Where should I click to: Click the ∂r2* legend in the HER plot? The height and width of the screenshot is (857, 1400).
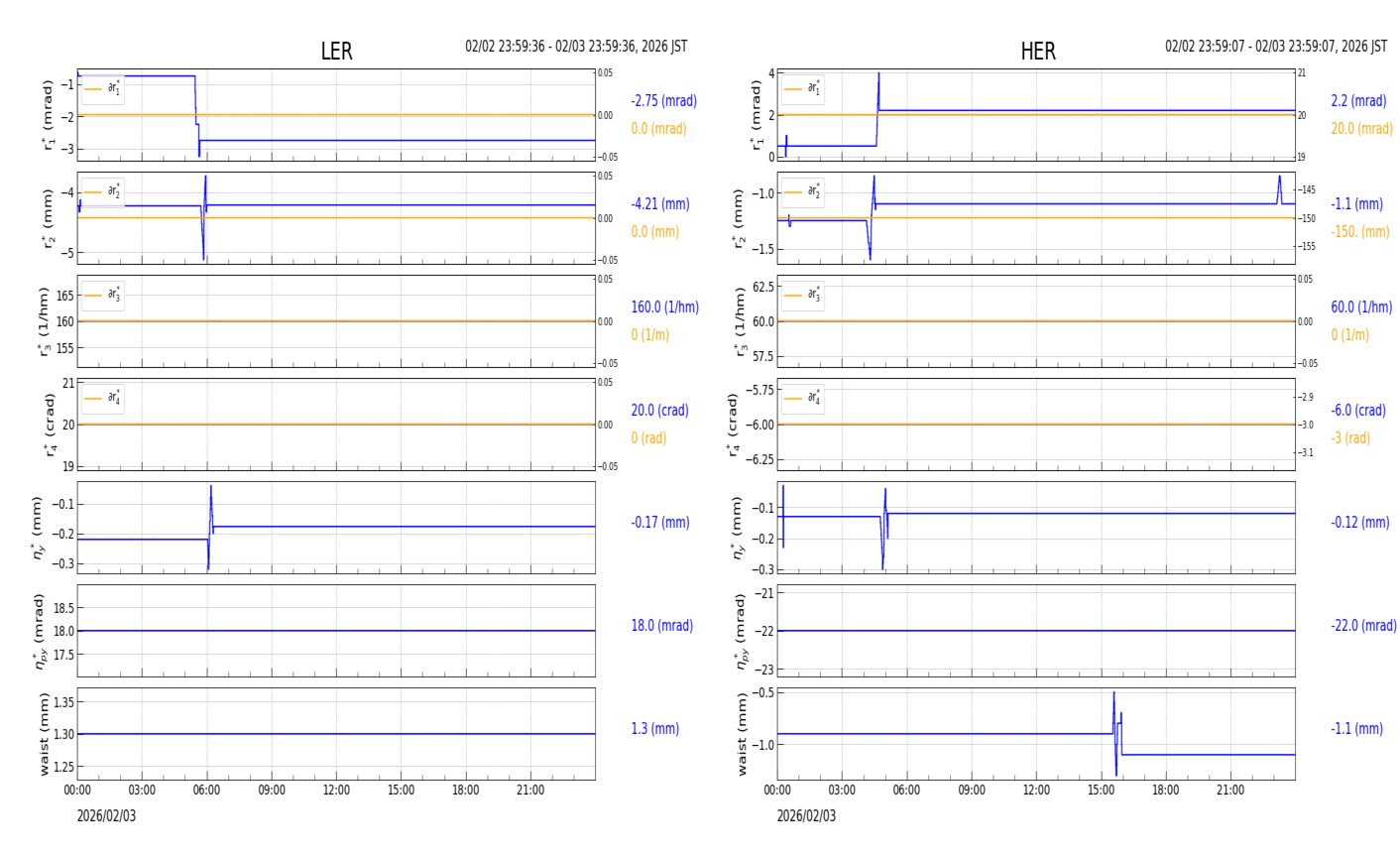(x=803, y=191)
